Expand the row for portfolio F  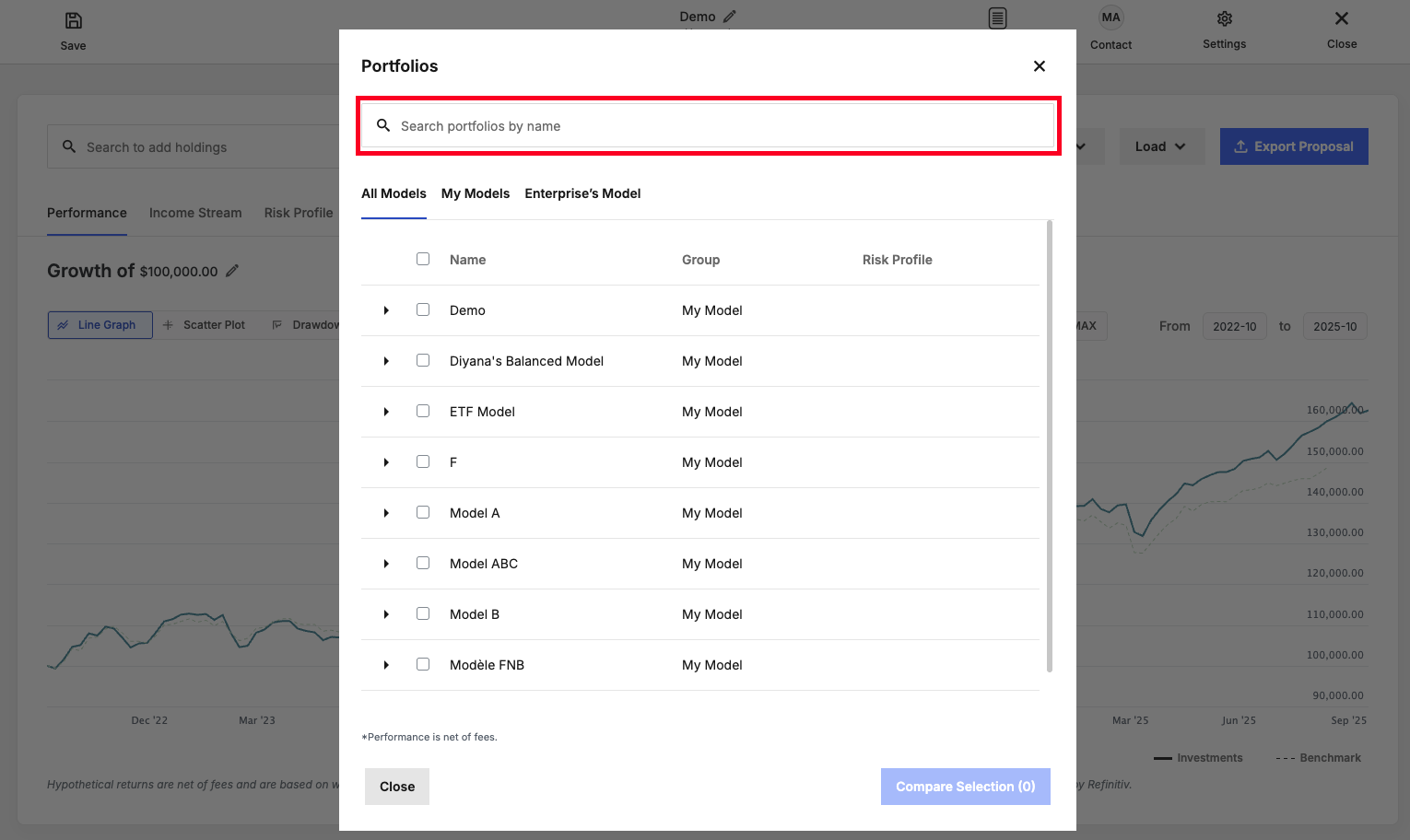386,462
